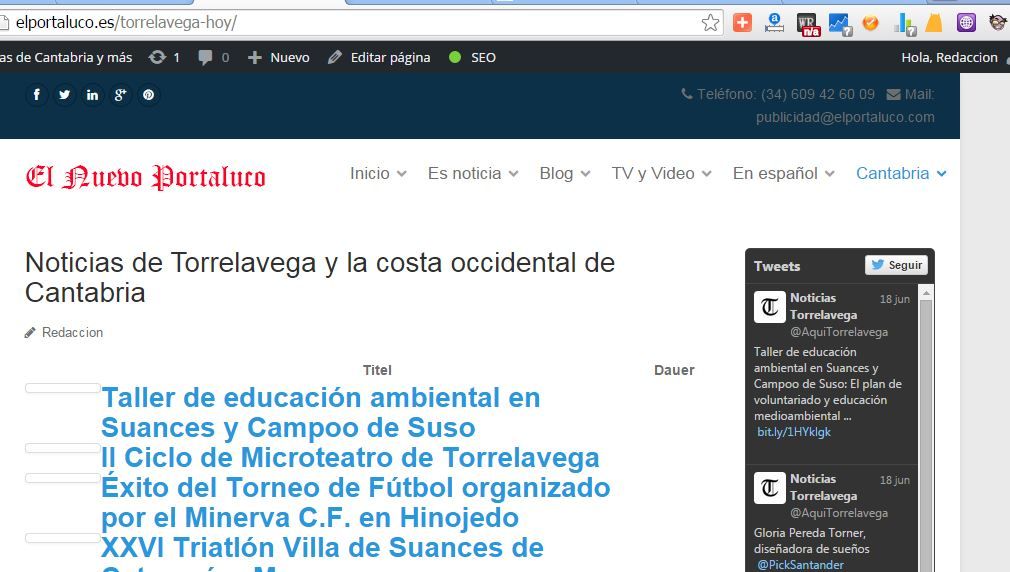This screenshot has height=572, width=1010.
Task: Click the play bar beside II Ciclo Microteatro
Action: pos(62,448)
